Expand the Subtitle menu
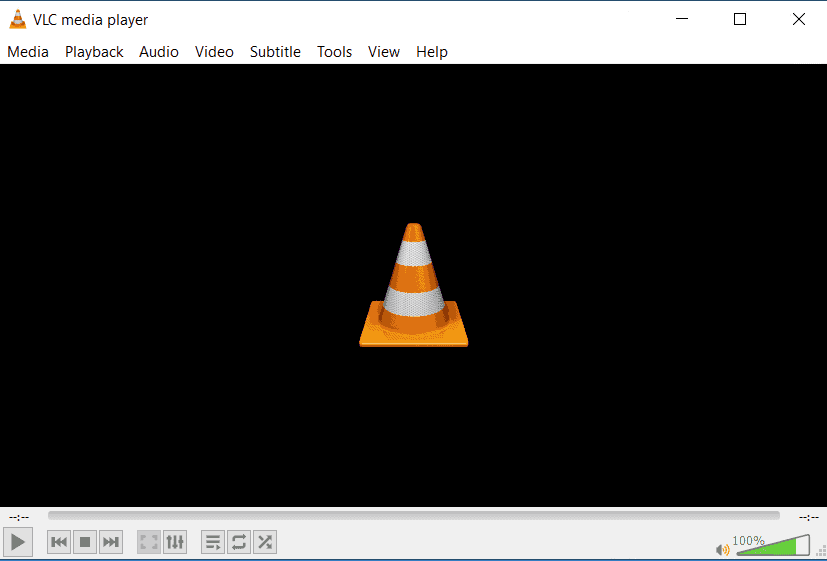827x561 pixels. tap(275, 52)
